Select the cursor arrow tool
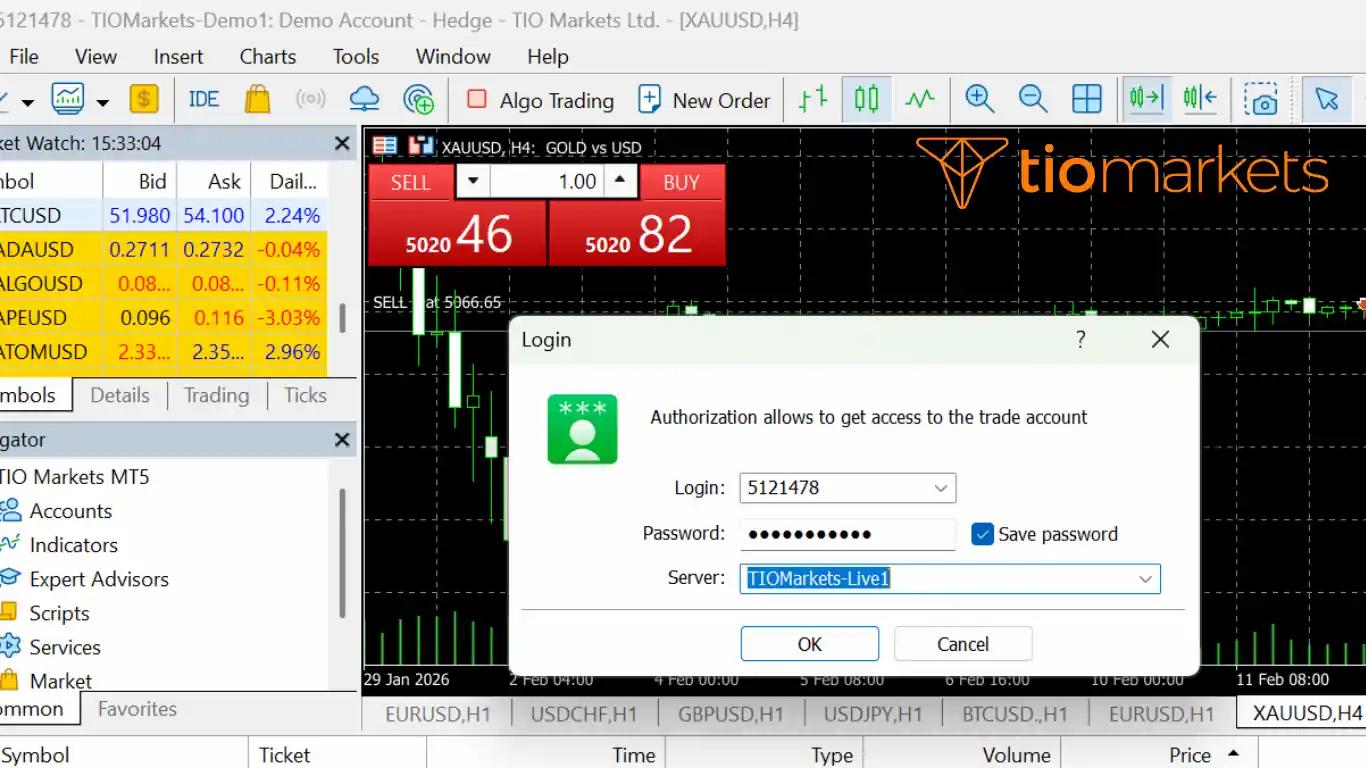Viewport: 1366px width, 768px height. [x=1327, y=99]
